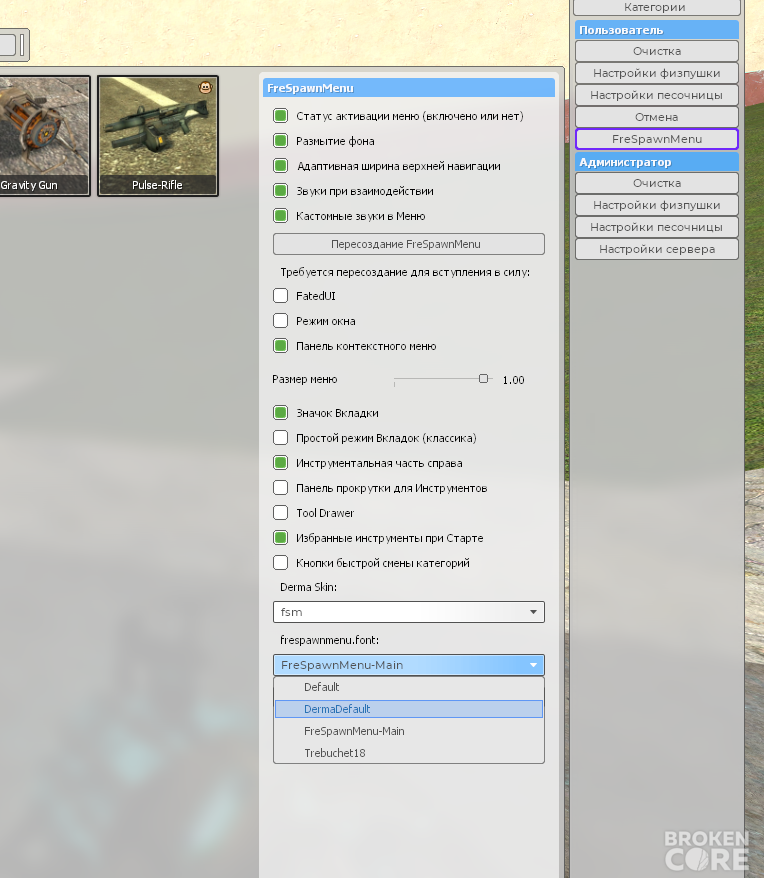Collapse the Администратор category header
Image resolution: width=764 pixels, height=878 pixels.
click(656, 162)
